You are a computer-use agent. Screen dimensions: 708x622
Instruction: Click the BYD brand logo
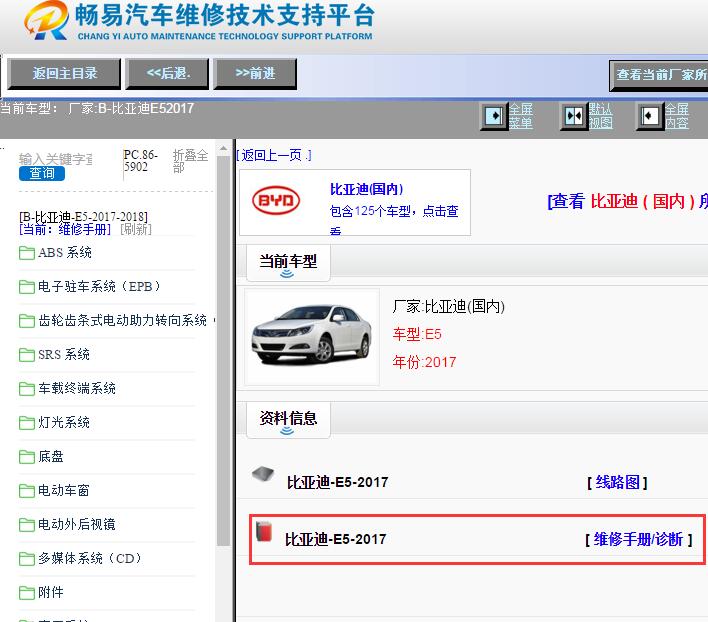click(x=276, y=200)
